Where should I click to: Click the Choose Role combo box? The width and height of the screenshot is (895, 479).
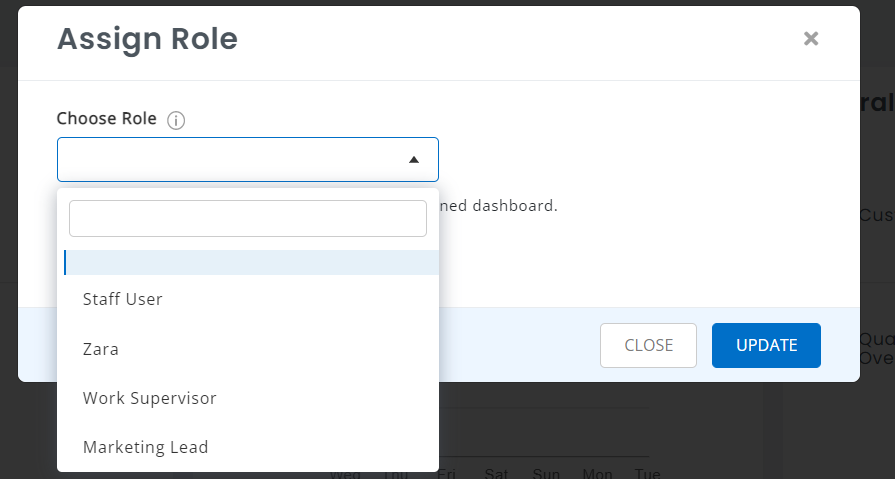tap(248, 159)
